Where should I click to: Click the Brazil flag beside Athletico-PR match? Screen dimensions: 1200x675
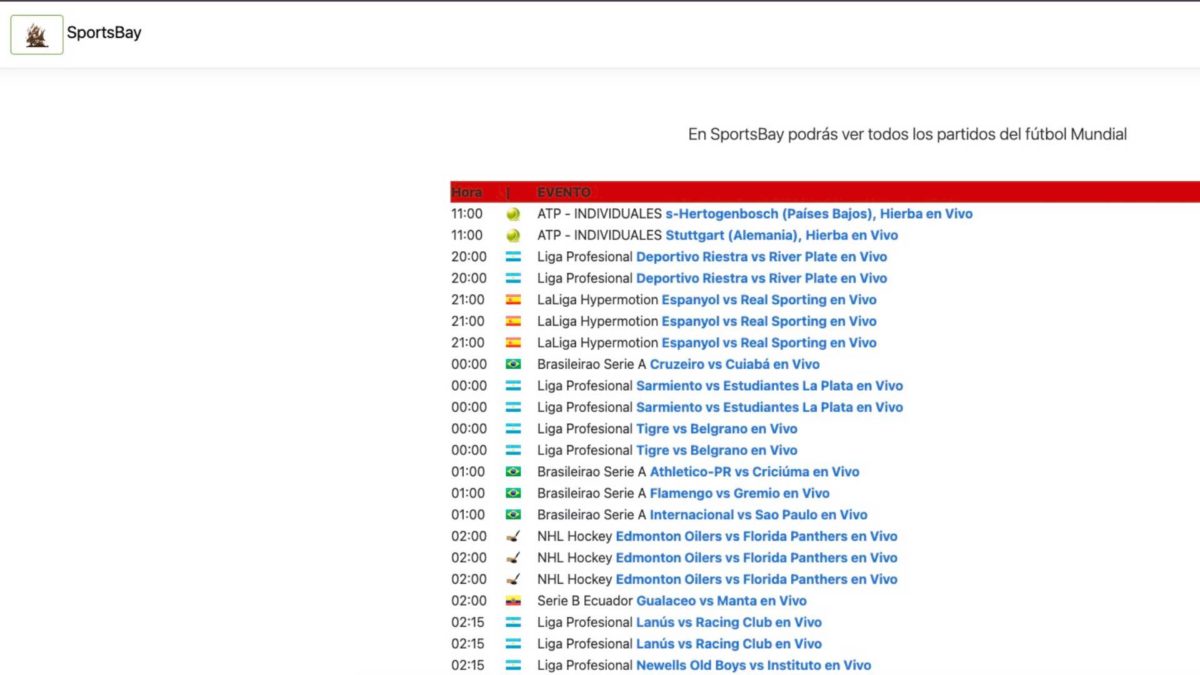[x=513, y=472]
